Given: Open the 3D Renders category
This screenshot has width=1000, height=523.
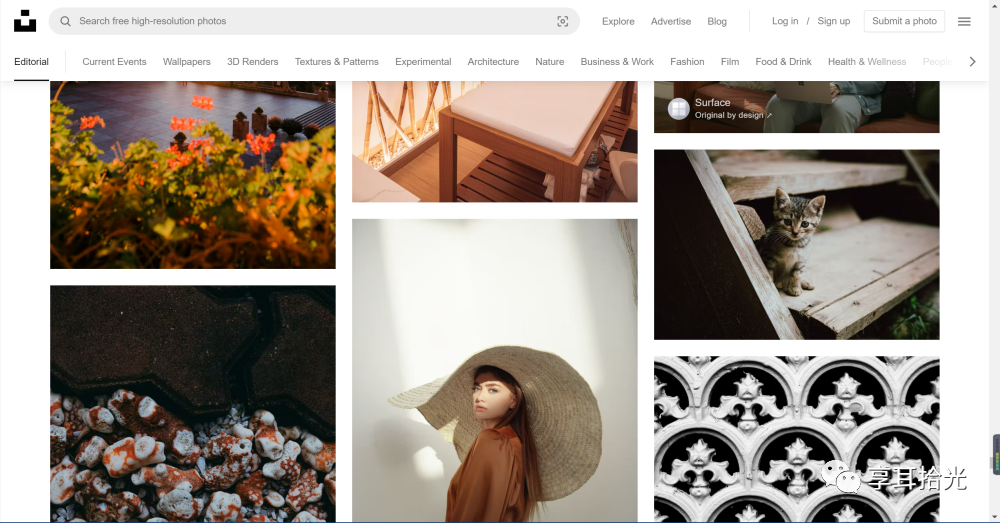Looking at the screenshot, I should [x=253, y=62].
